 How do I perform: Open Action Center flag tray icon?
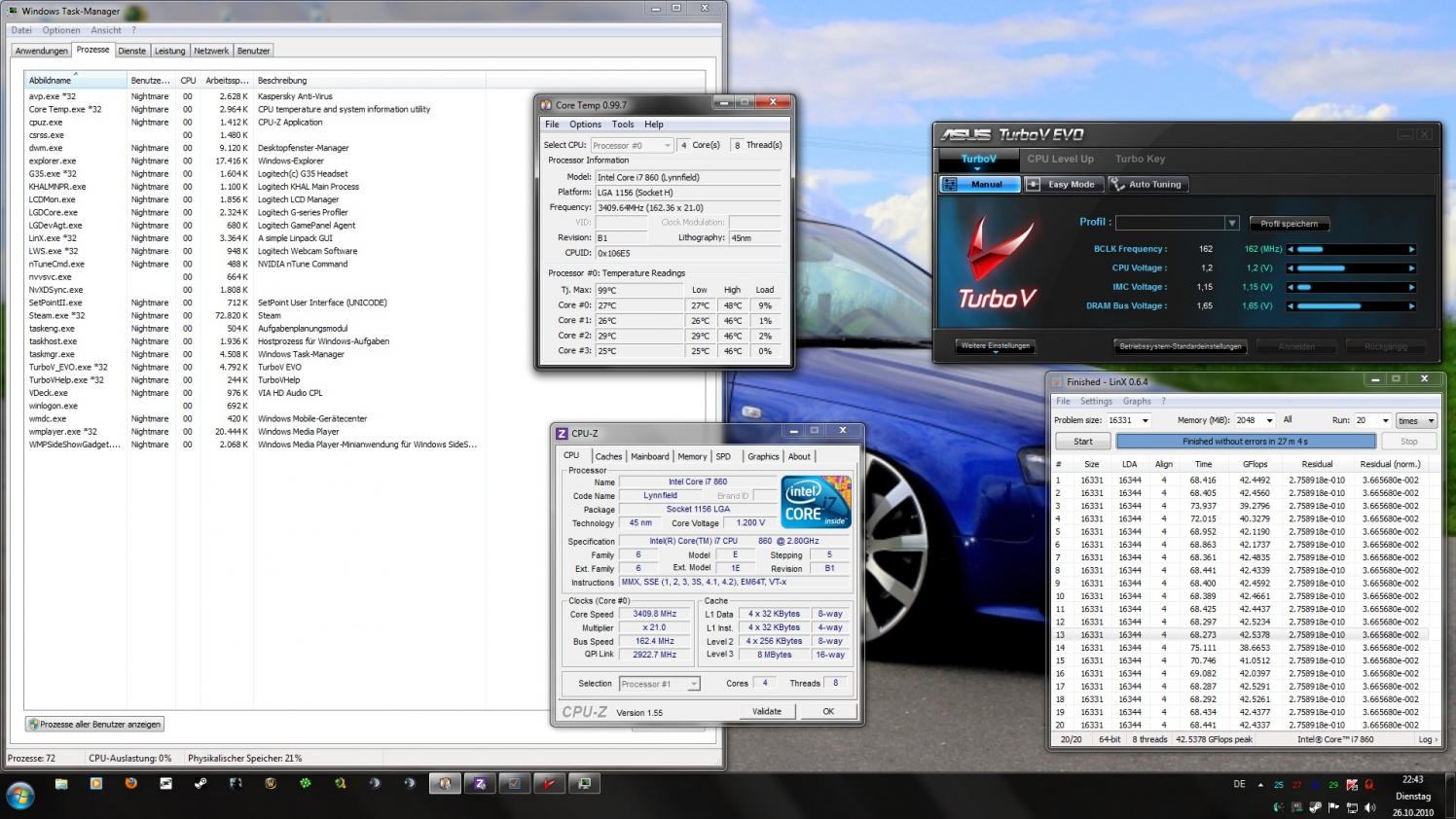click(x=1333, y=807)
